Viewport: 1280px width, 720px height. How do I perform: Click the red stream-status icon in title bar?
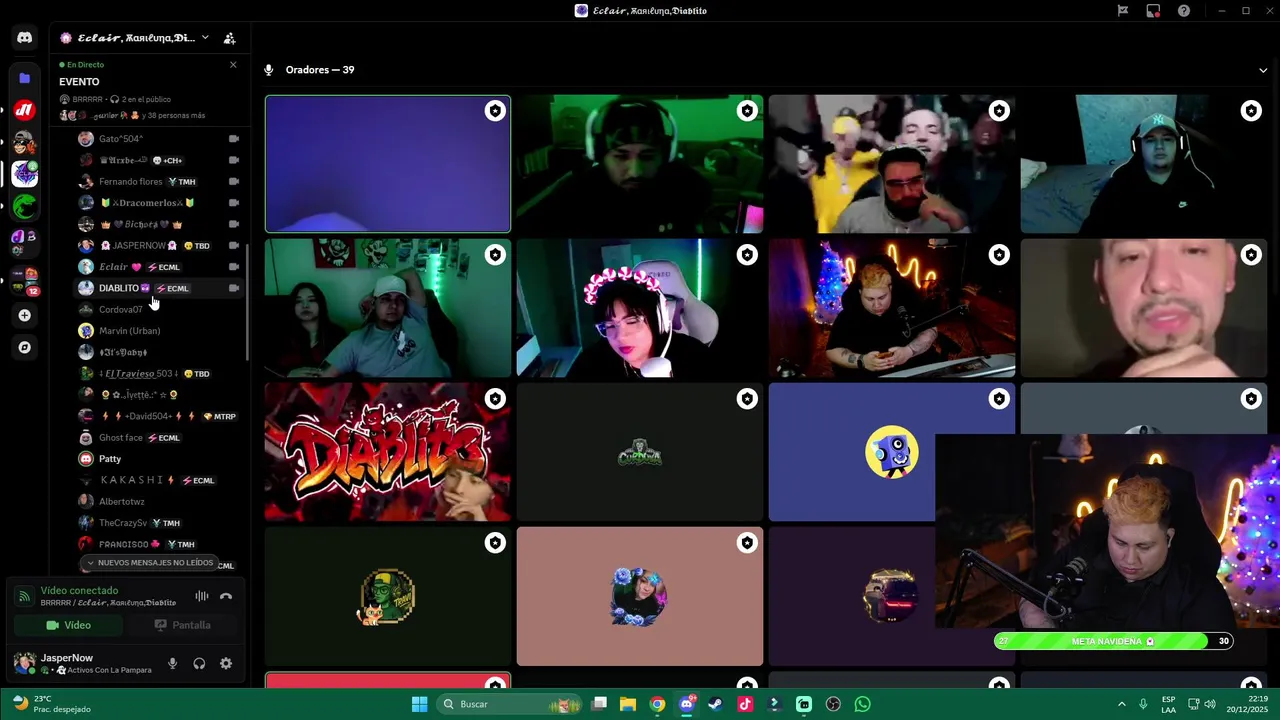[x=1153, y=11]
